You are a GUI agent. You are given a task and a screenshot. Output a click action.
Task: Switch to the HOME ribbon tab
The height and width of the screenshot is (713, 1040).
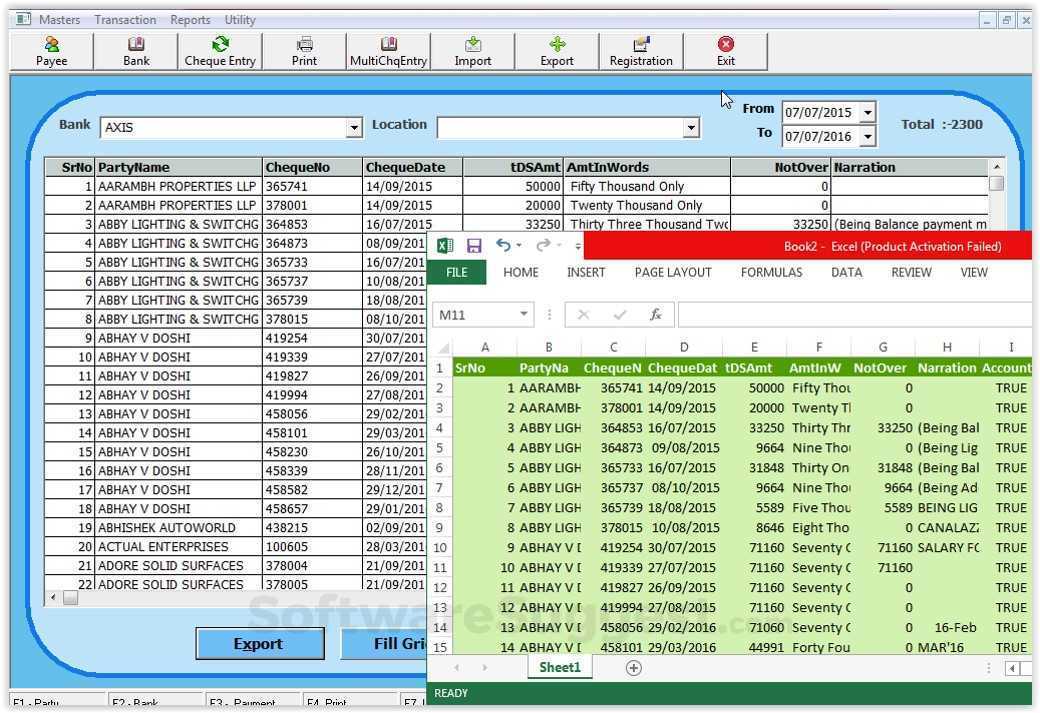point(520,272)
